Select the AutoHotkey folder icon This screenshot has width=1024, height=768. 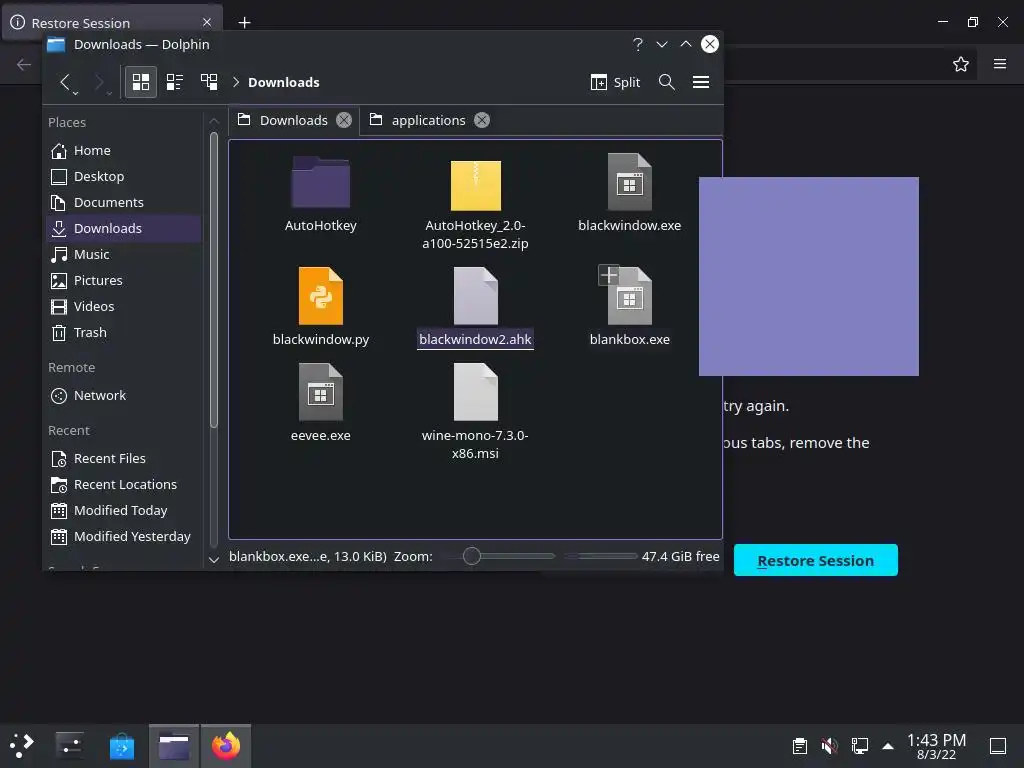[x=321, y=183]
